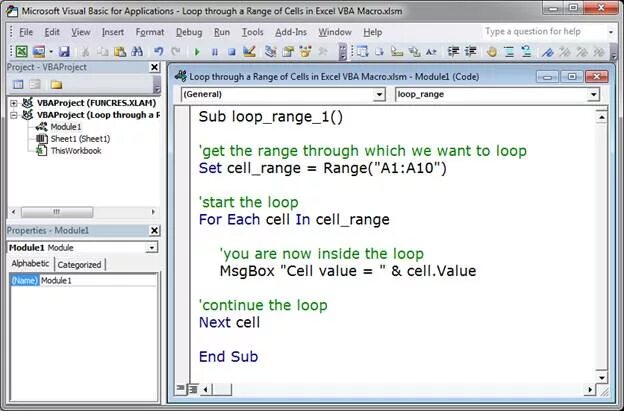The height and width of the screenshot is (411, 624).
Task: Toggle breakpoint with the hand icon
Action: (492, 51)
